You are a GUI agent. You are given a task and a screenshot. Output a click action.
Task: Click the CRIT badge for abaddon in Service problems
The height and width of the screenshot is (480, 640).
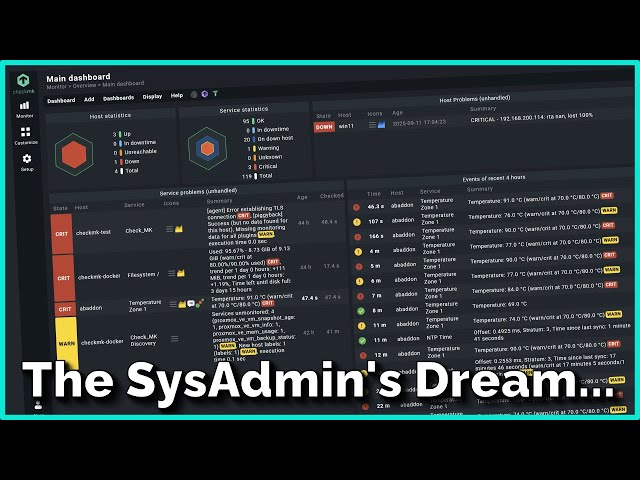65,309
